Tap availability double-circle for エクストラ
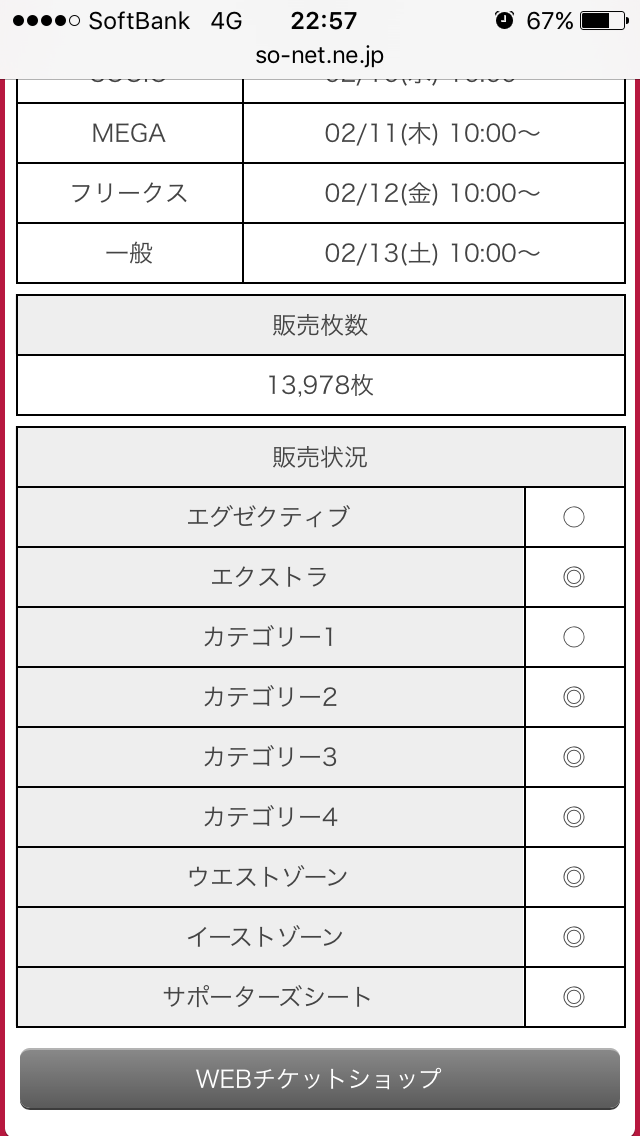 click(574, 577)
